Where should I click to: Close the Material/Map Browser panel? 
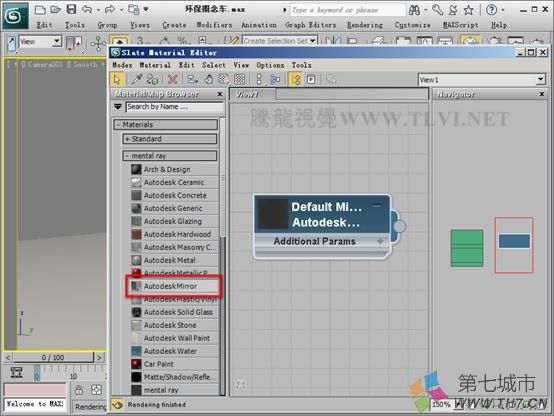tap(220, 94)
